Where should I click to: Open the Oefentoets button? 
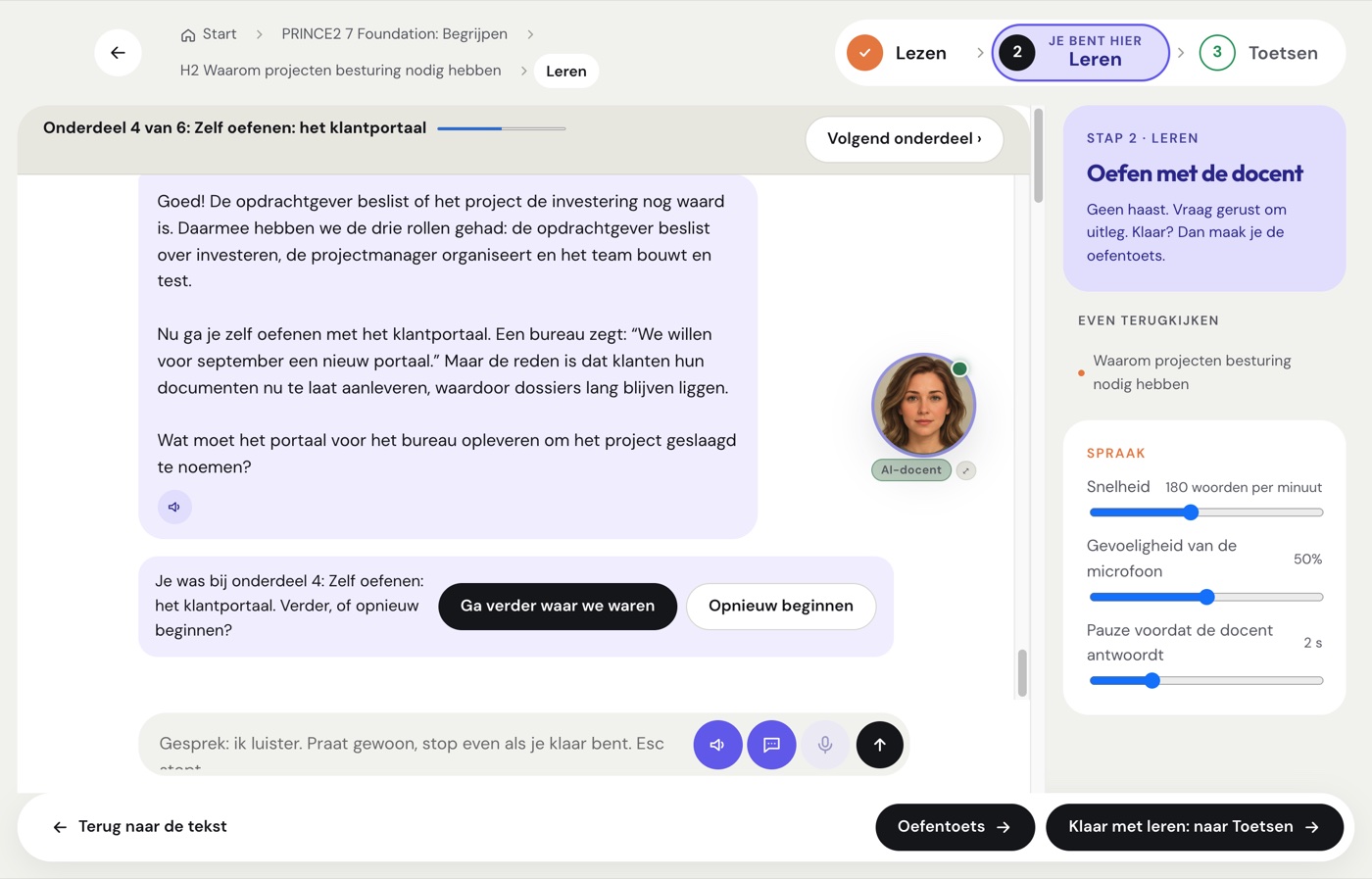(955, 827)
